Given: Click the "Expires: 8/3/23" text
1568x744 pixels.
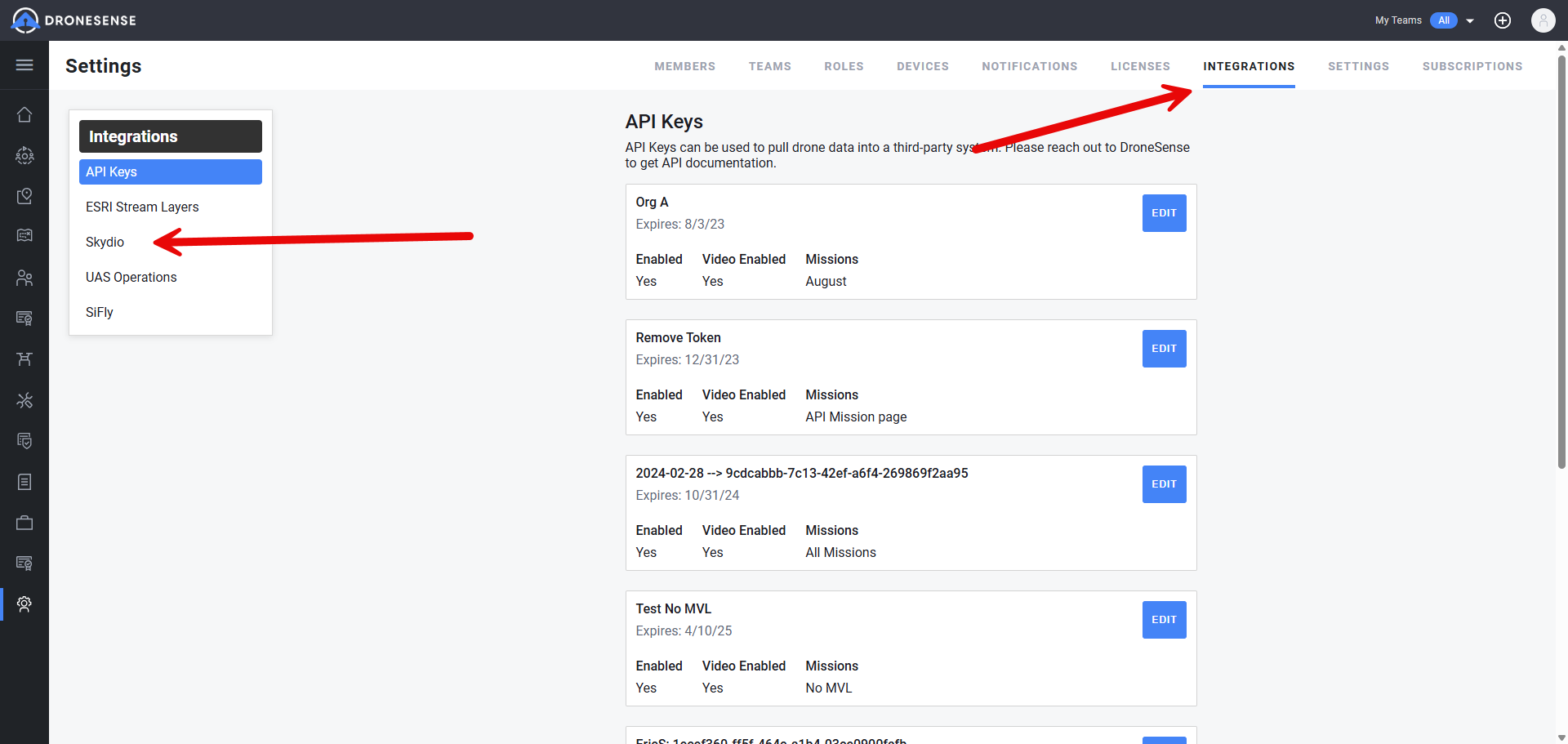Looking at the screenshot, I should 679,224.
